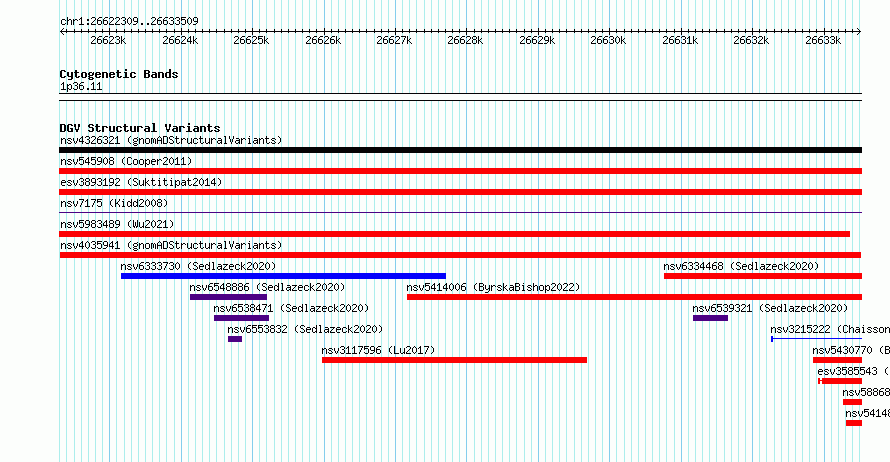Open the nsv5430770 variant label

[851, 350]
